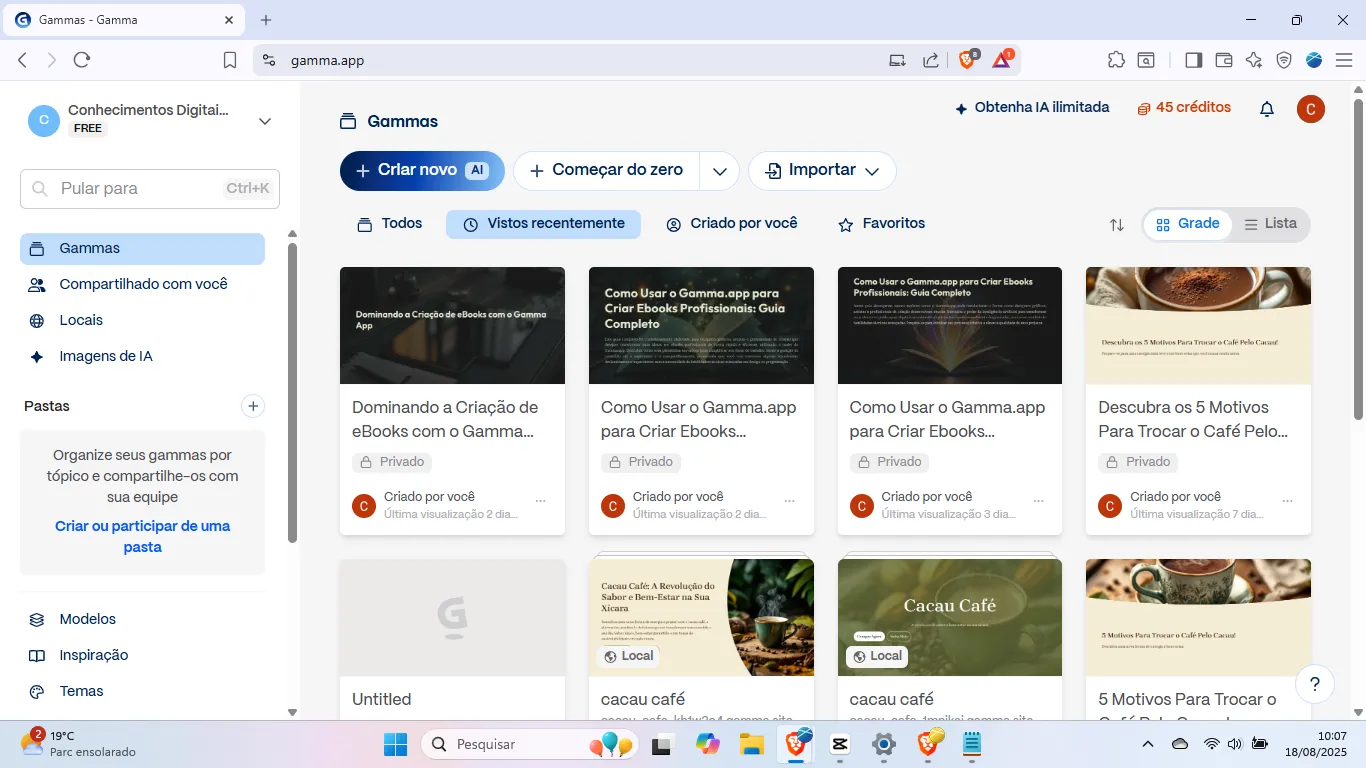Open Imagens de IA in the sidebar

[142, 356]
